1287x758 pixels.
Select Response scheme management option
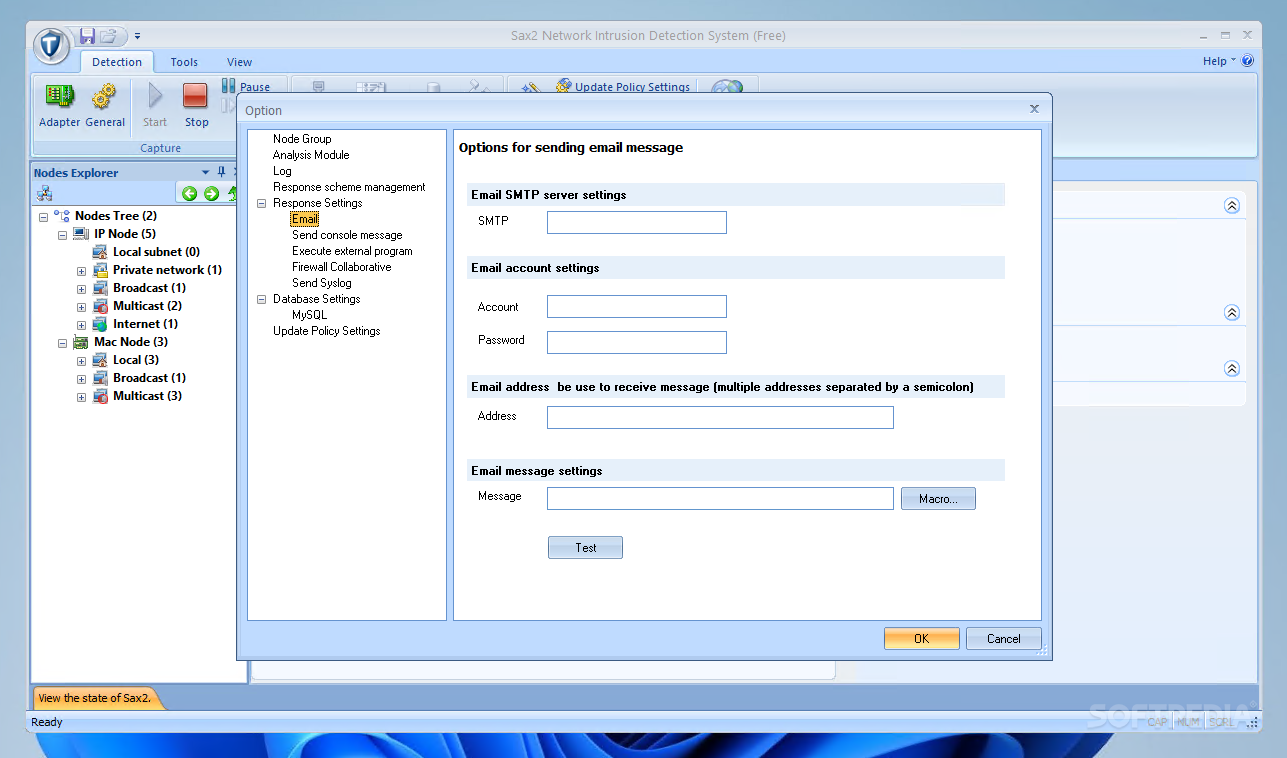[349, 187]
